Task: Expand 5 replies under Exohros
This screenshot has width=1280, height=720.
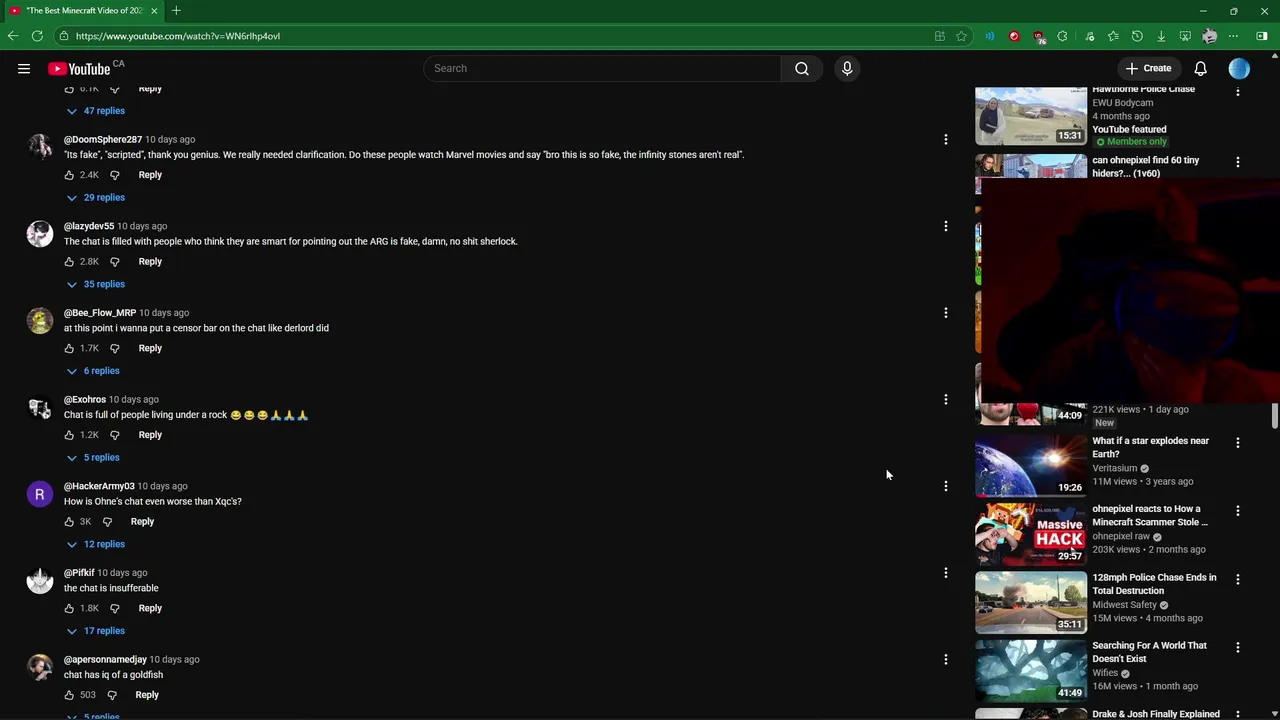Action: pyautogui.click(x=93, y=458)
